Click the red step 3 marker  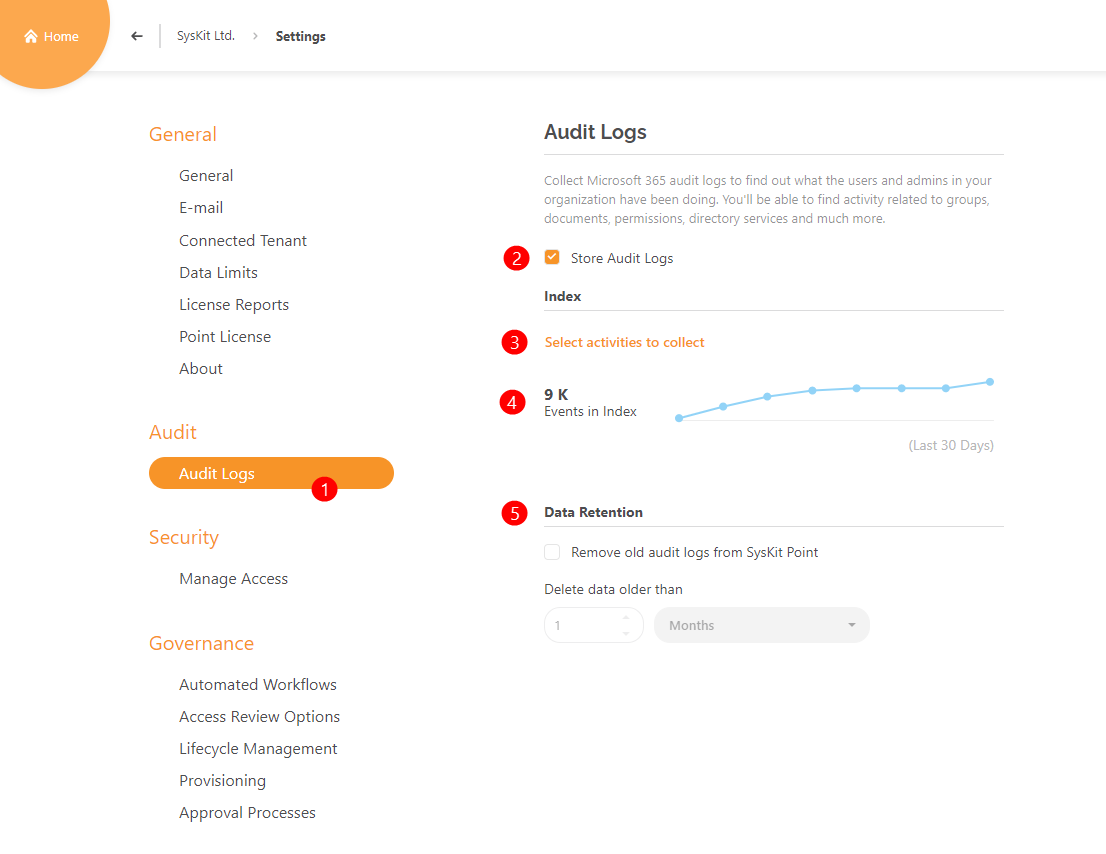click(514, 342)
